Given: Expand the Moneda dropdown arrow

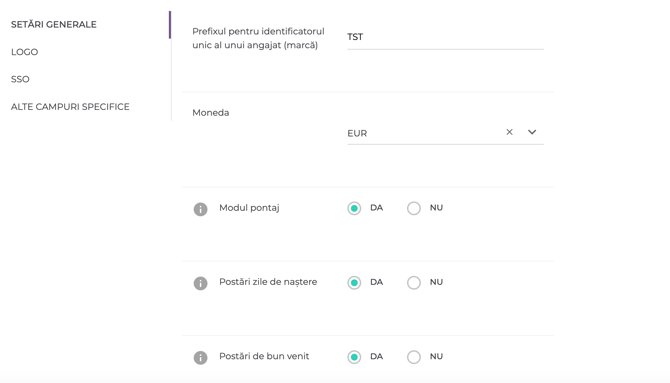Looking at the screenshot, I should (532, 132).
